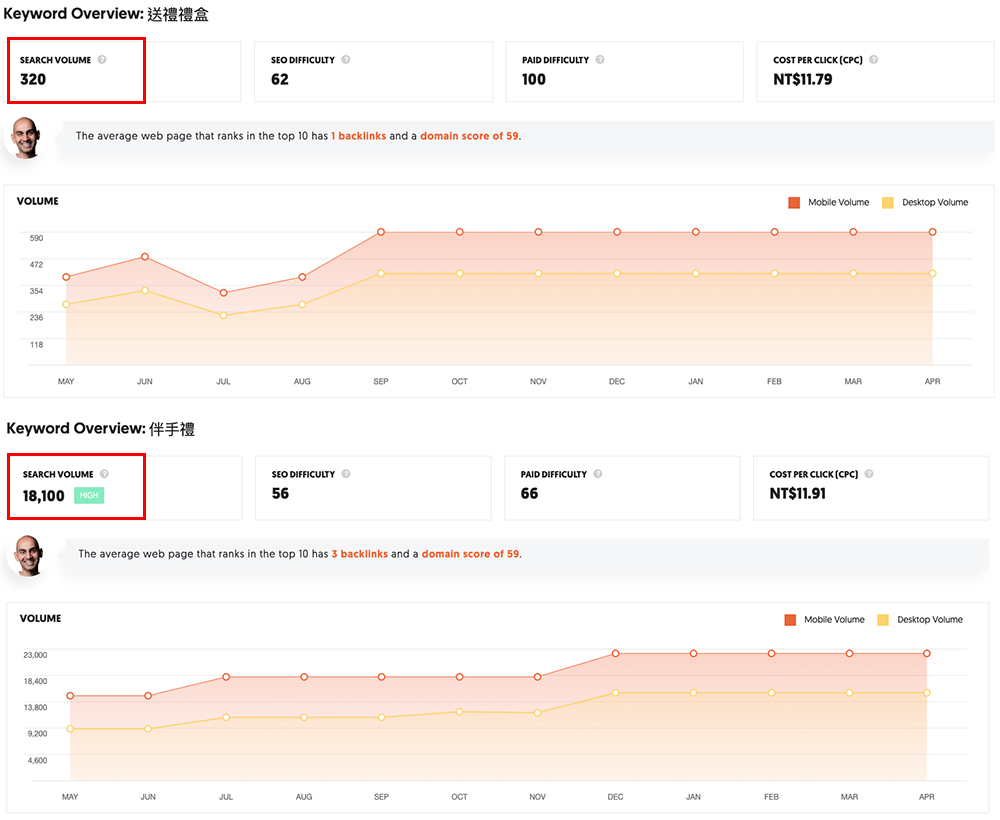Viewport: 1000px width, 820px height.
Task: Open the Paid Difficulty help icon
Action: pyautogui.click(x=600, y=60)
